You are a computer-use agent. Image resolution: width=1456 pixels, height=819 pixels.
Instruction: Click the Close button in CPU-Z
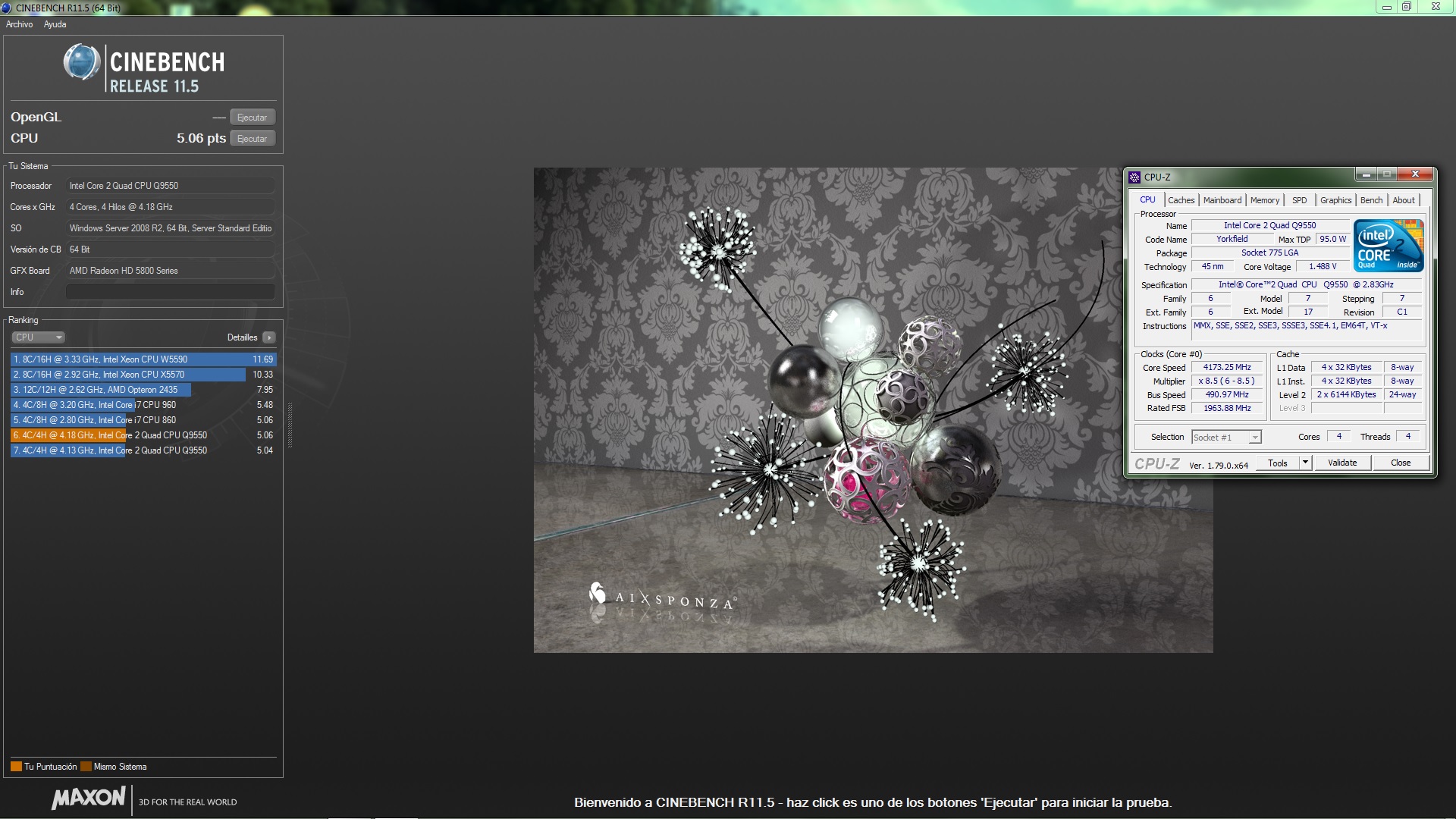click(x=1401, y=463)
